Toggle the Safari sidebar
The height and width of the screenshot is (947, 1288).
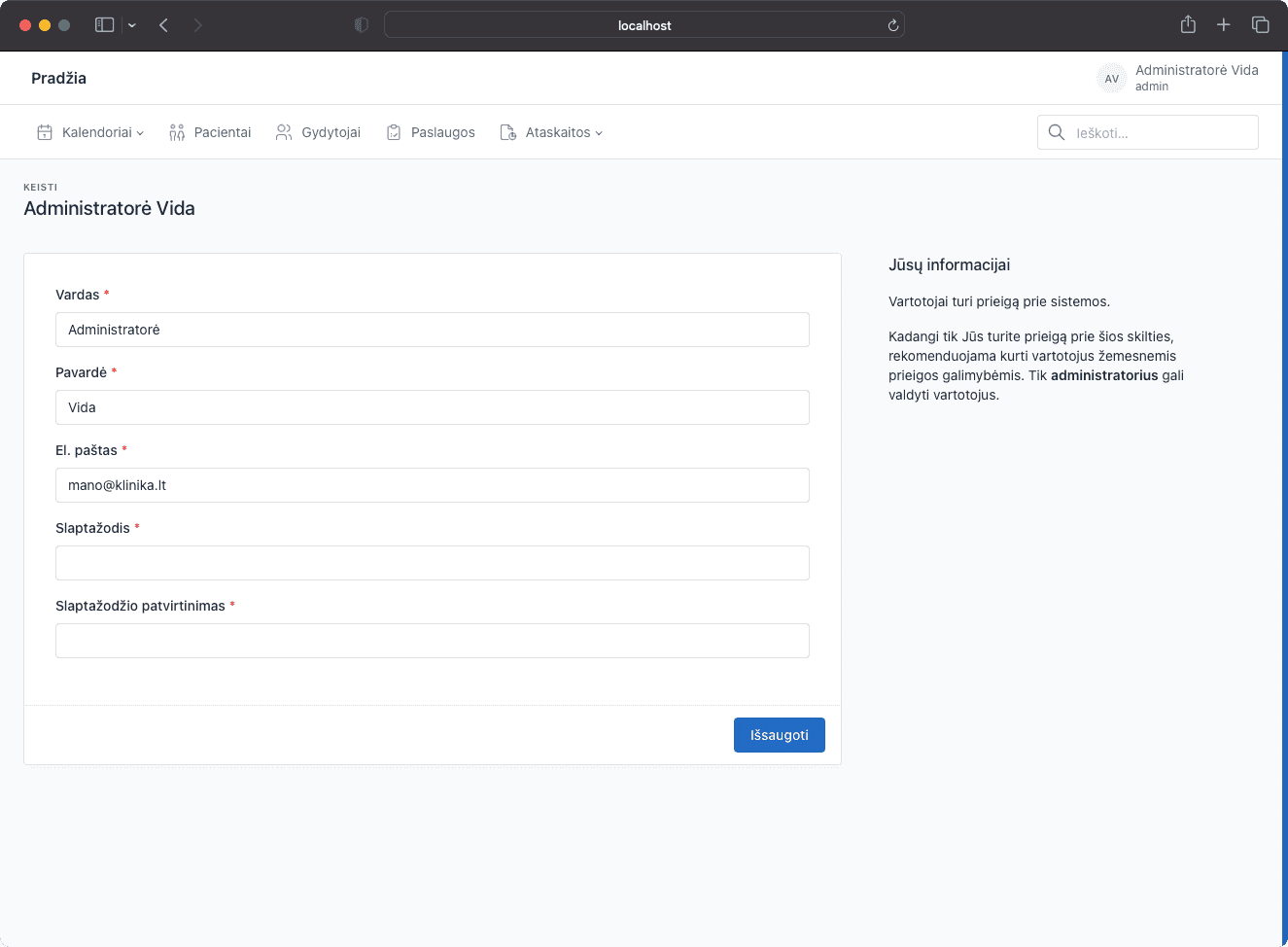(x=104, y=25)
